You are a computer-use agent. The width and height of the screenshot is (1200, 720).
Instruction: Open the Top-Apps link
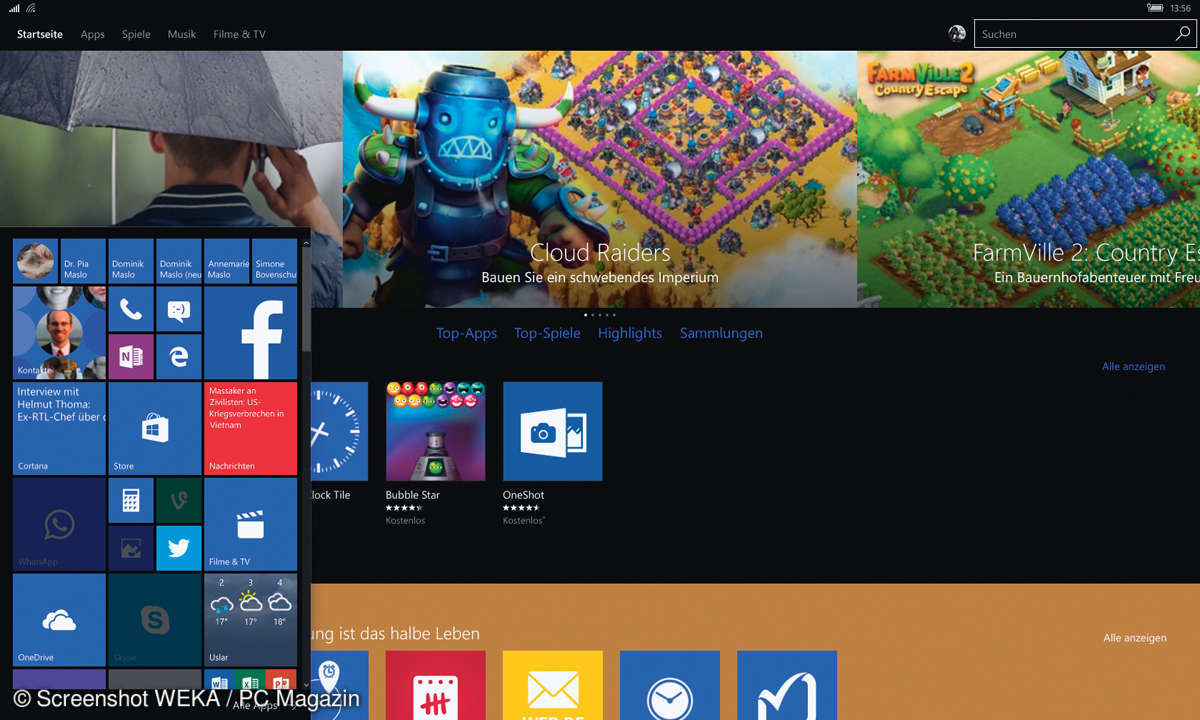point(466,333)
